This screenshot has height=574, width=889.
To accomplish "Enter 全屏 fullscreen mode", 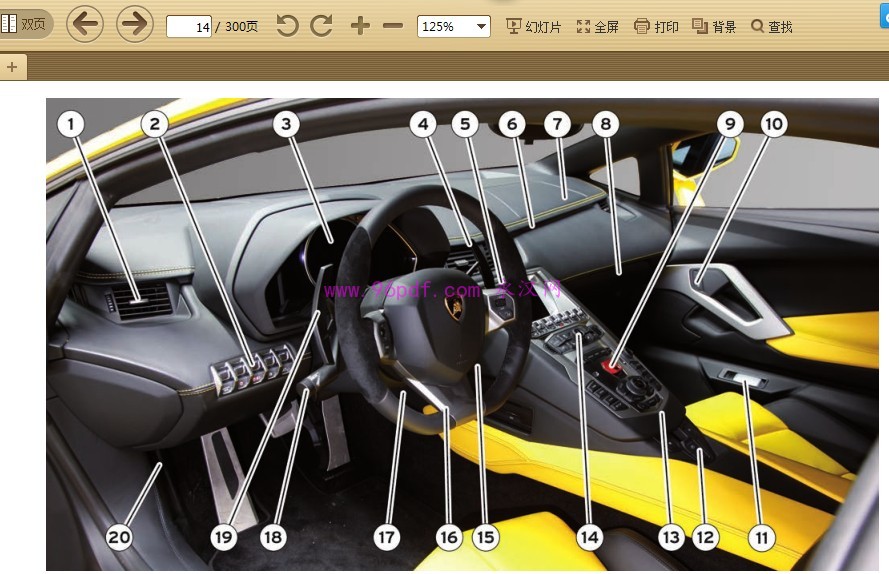I will pos(597,27).
